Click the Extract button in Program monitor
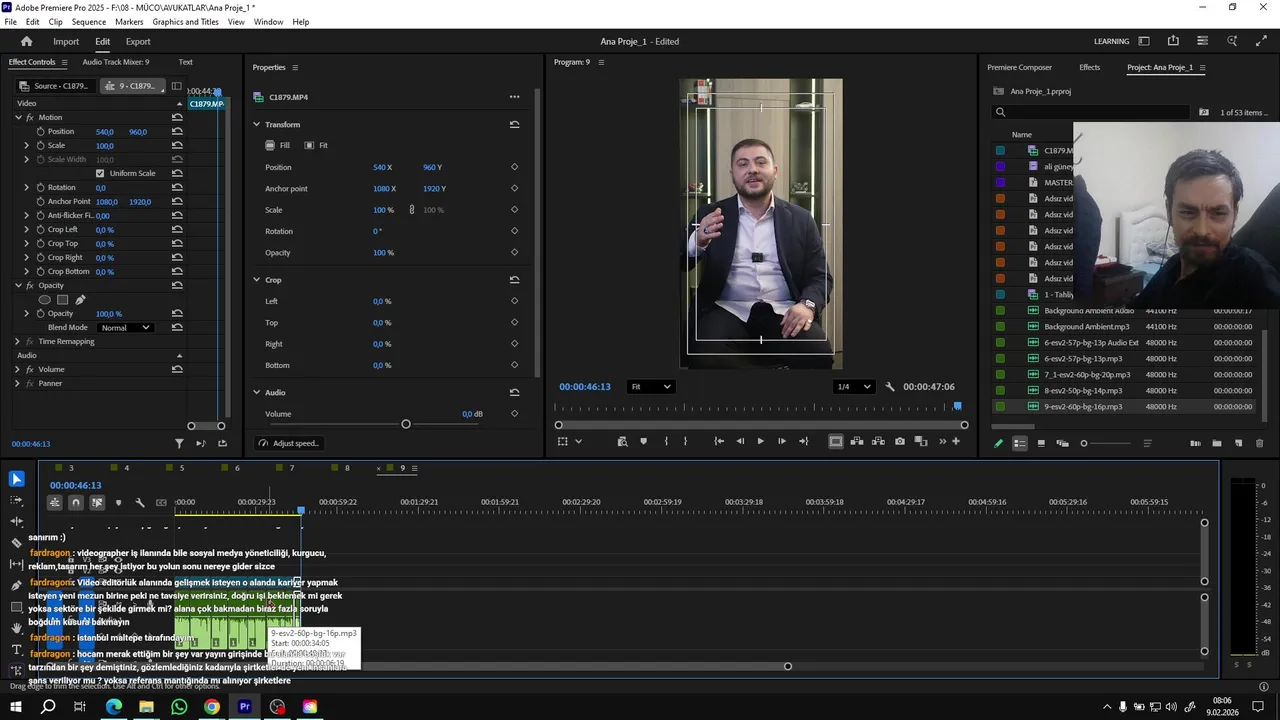 point(879,441)
